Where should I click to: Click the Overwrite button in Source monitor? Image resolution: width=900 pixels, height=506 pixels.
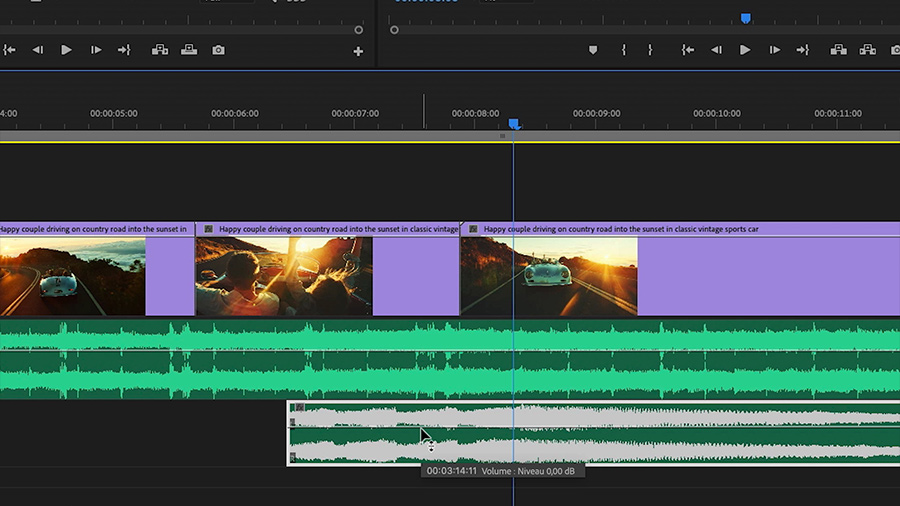(189, 50)
